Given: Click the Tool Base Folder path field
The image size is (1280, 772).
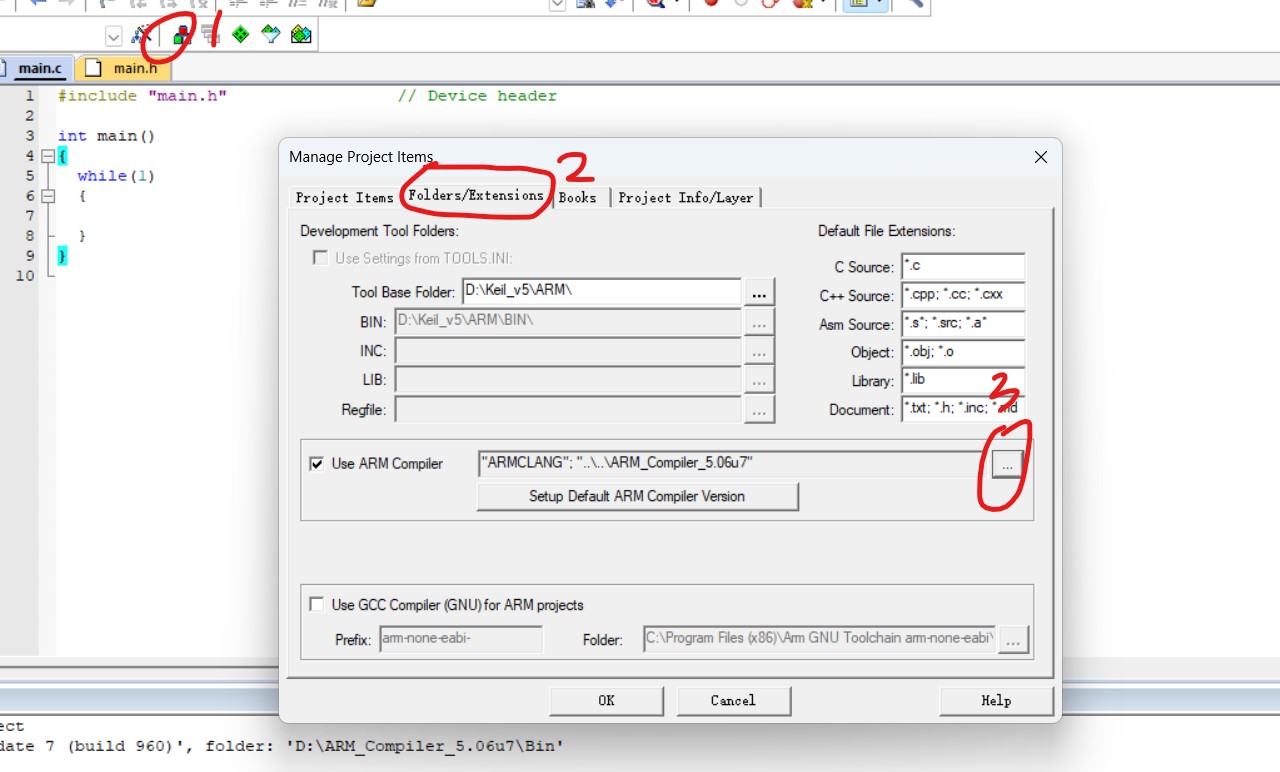Looking at the screenshot, I should pos(601,292).
